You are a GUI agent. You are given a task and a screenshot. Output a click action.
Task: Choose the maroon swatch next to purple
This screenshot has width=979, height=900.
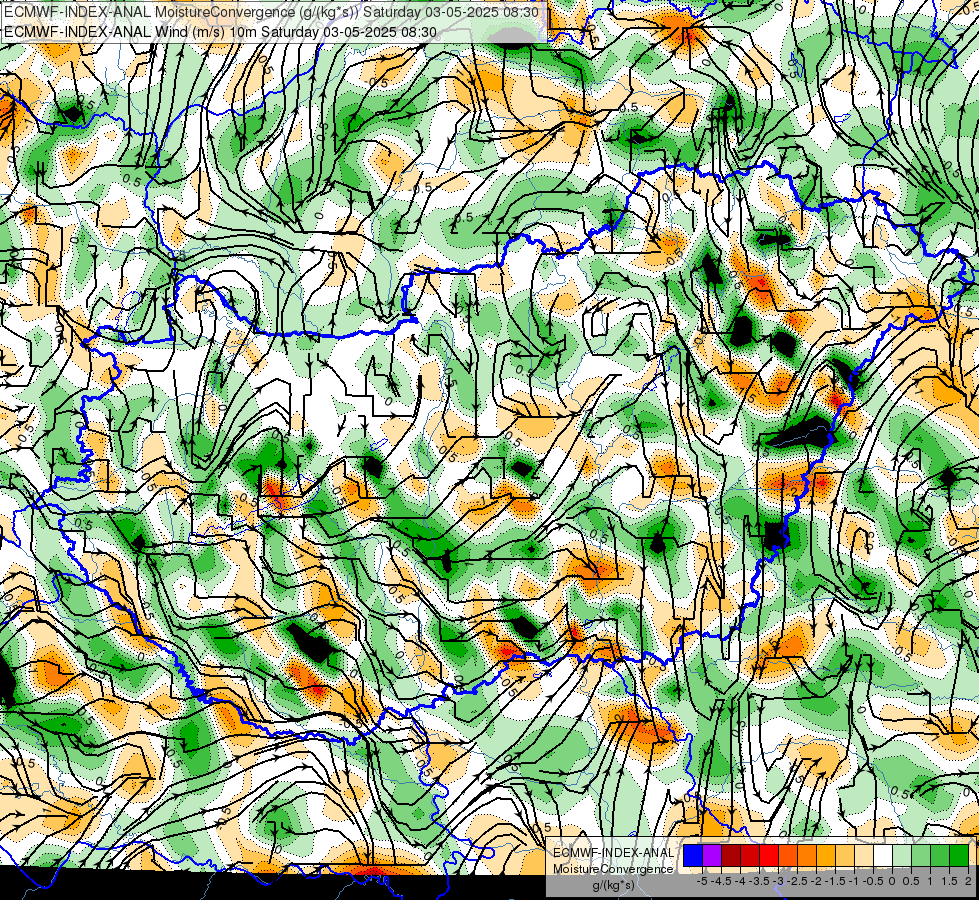(731, 855)
